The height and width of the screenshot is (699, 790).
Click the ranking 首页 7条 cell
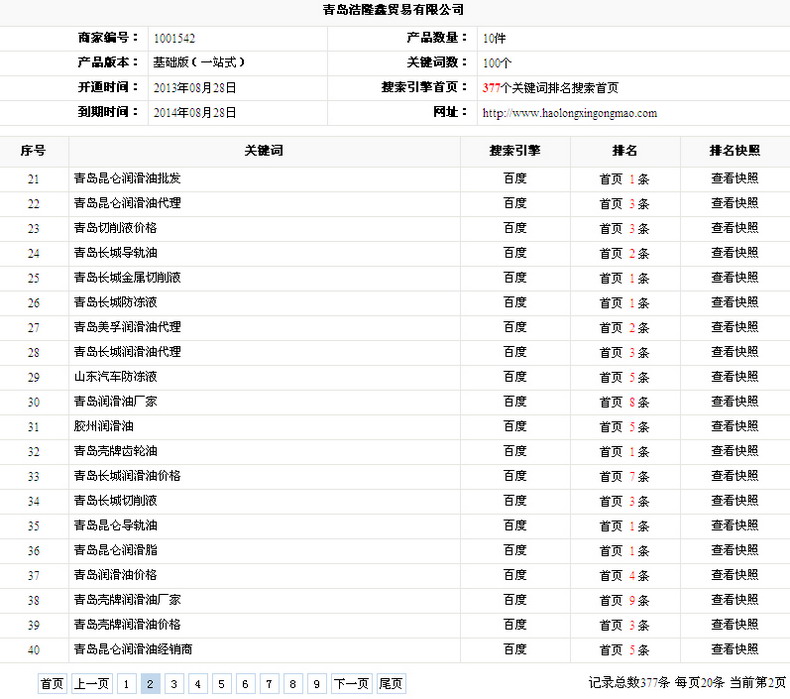coord(624,477)
